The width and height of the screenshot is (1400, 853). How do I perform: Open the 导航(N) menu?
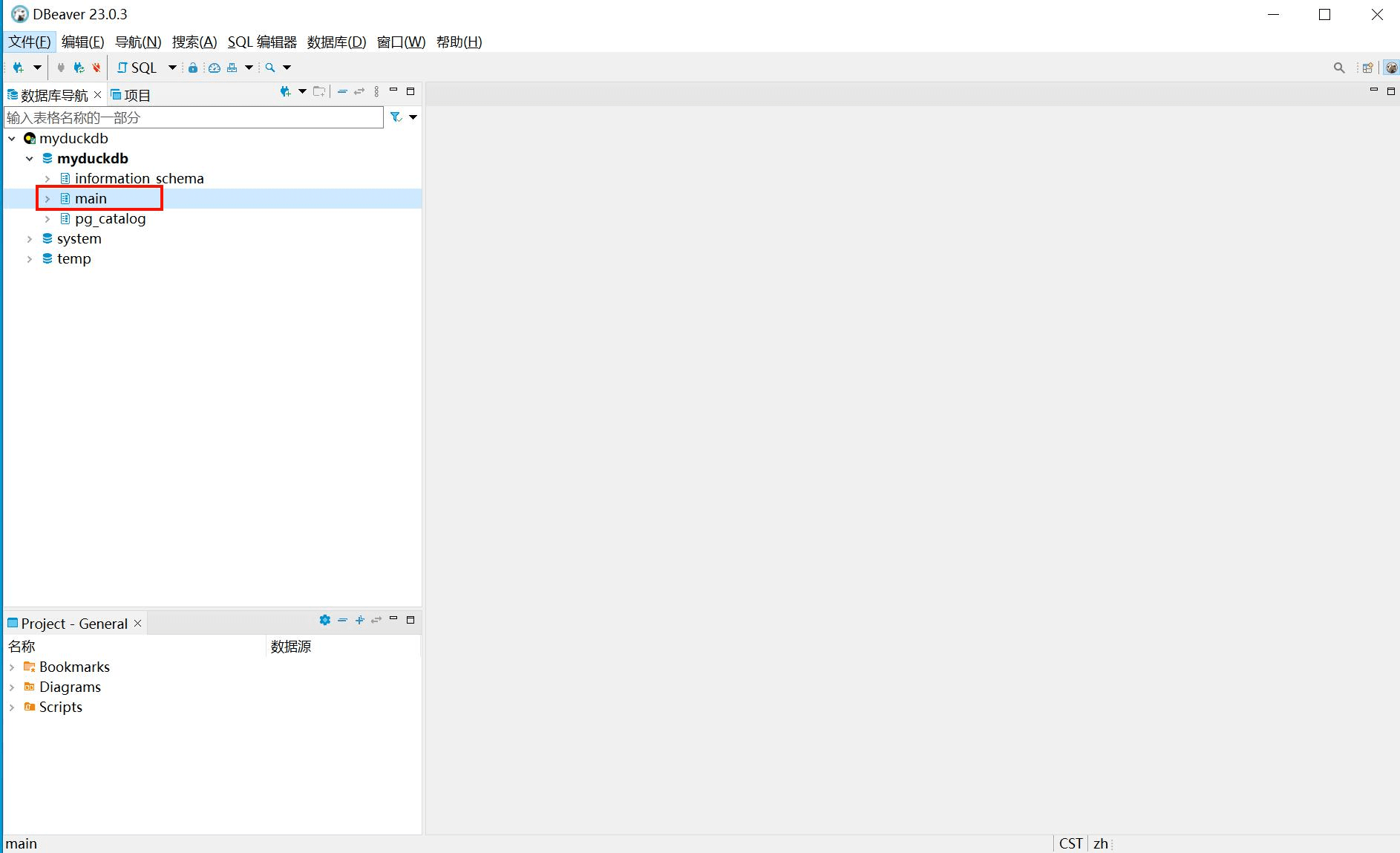(x=138, y=42)
